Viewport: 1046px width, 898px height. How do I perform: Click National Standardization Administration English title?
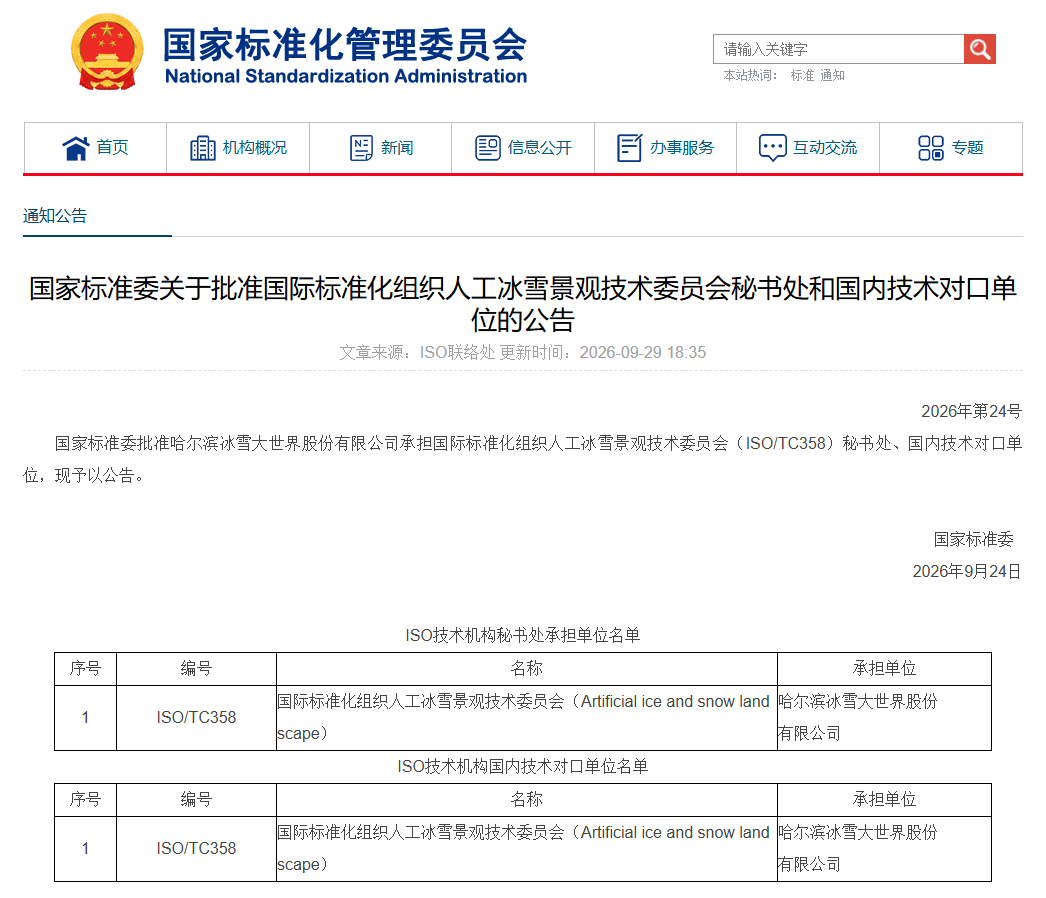click(346, 76)
